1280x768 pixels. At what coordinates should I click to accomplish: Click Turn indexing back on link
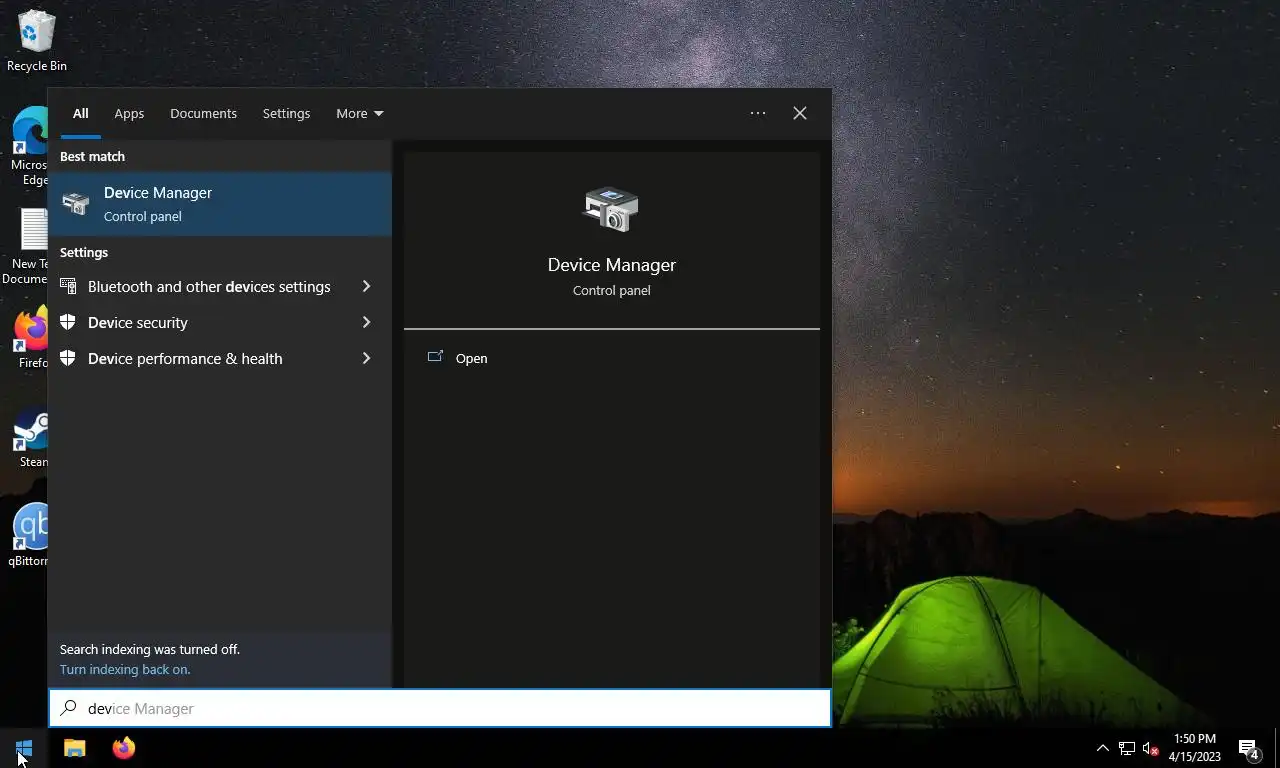coord(125,669)
